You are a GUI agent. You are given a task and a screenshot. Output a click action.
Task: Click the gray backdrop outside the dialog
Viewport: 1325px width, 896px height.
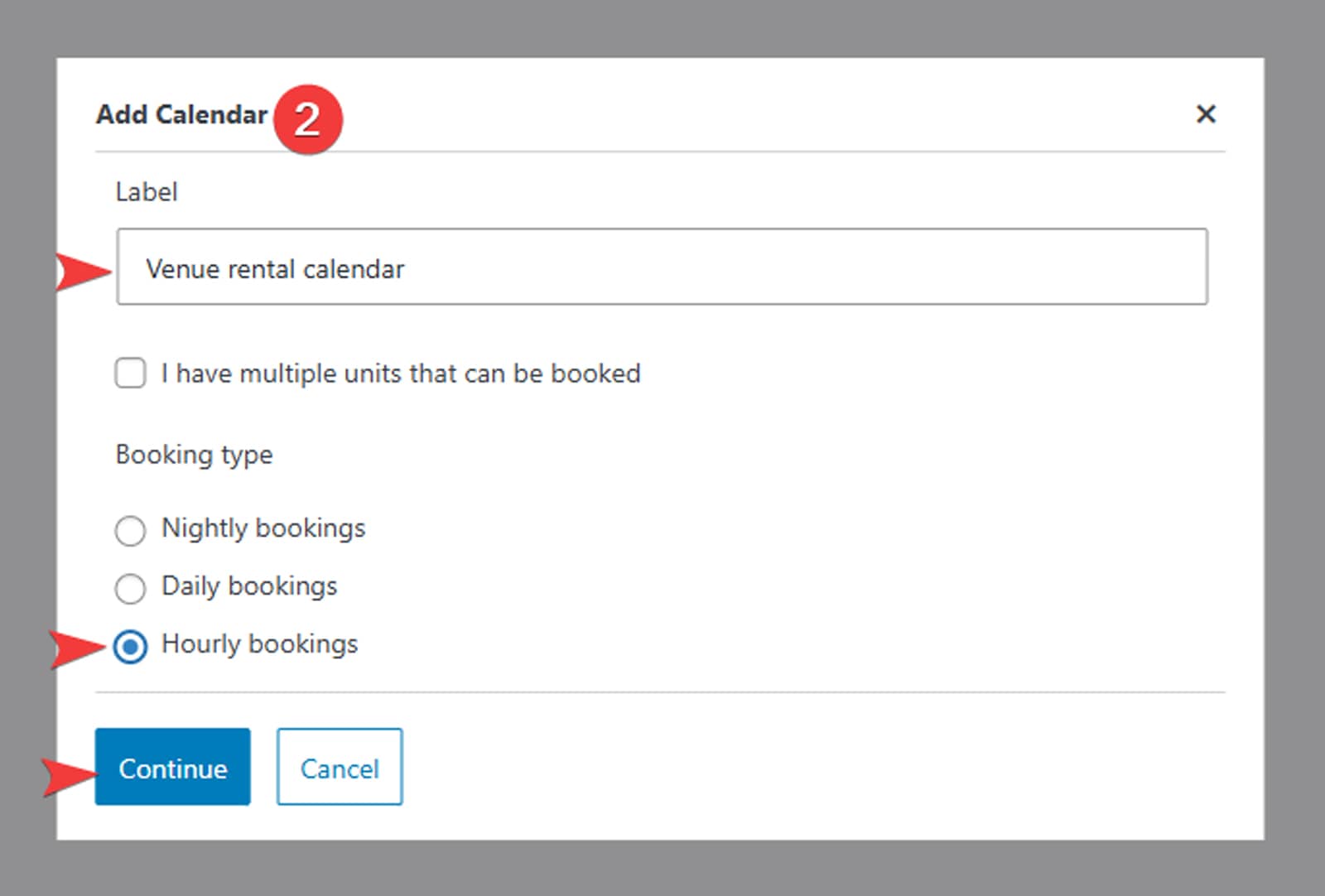[662, 870]
